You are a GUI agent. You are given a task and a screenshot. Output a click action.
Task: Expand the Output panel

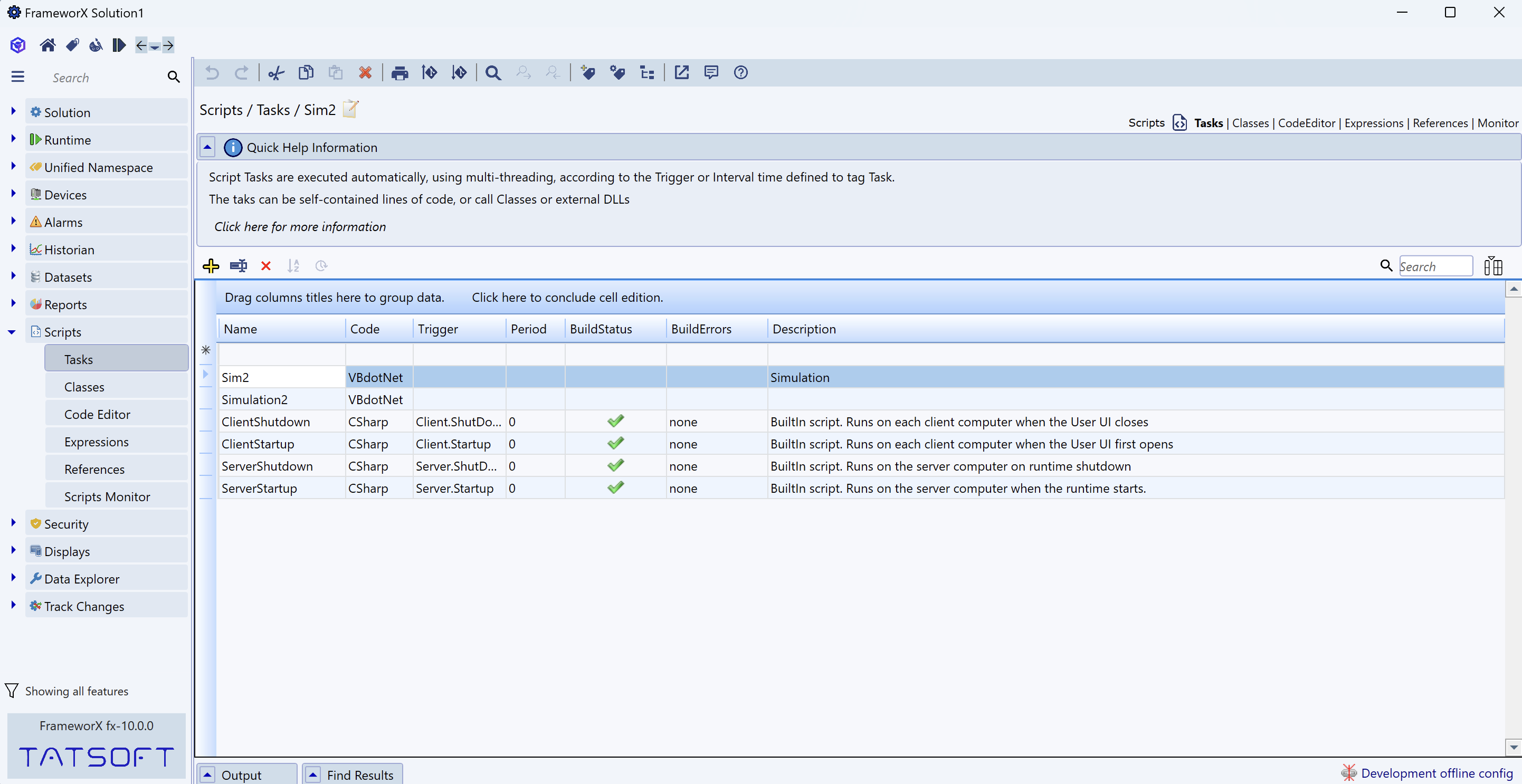pyautogui.click(x=207, y=775)
